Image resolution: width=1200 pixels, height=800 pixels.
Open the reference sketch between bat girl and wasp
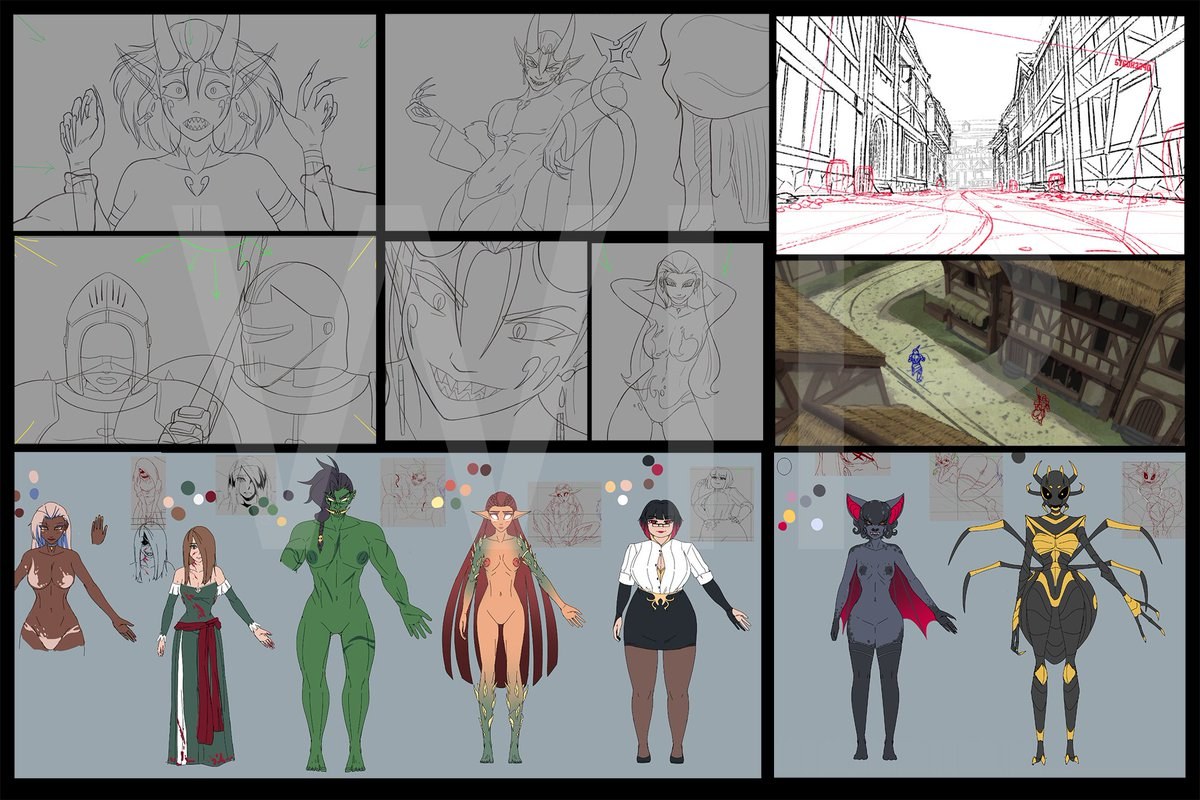966,486
